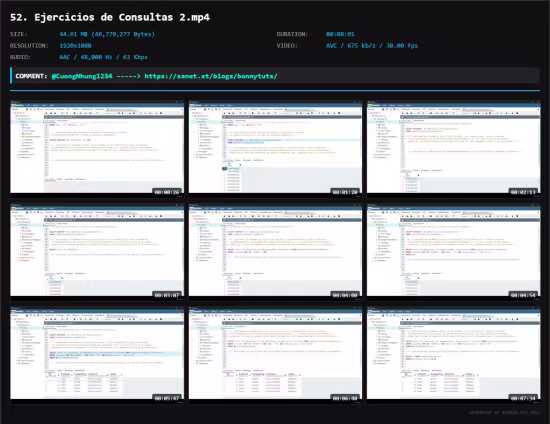Screen dimensions: 550x424
Task: Select the video value 'AVC / 675 kb/s / 30.00 fps'
Action: 372,46
